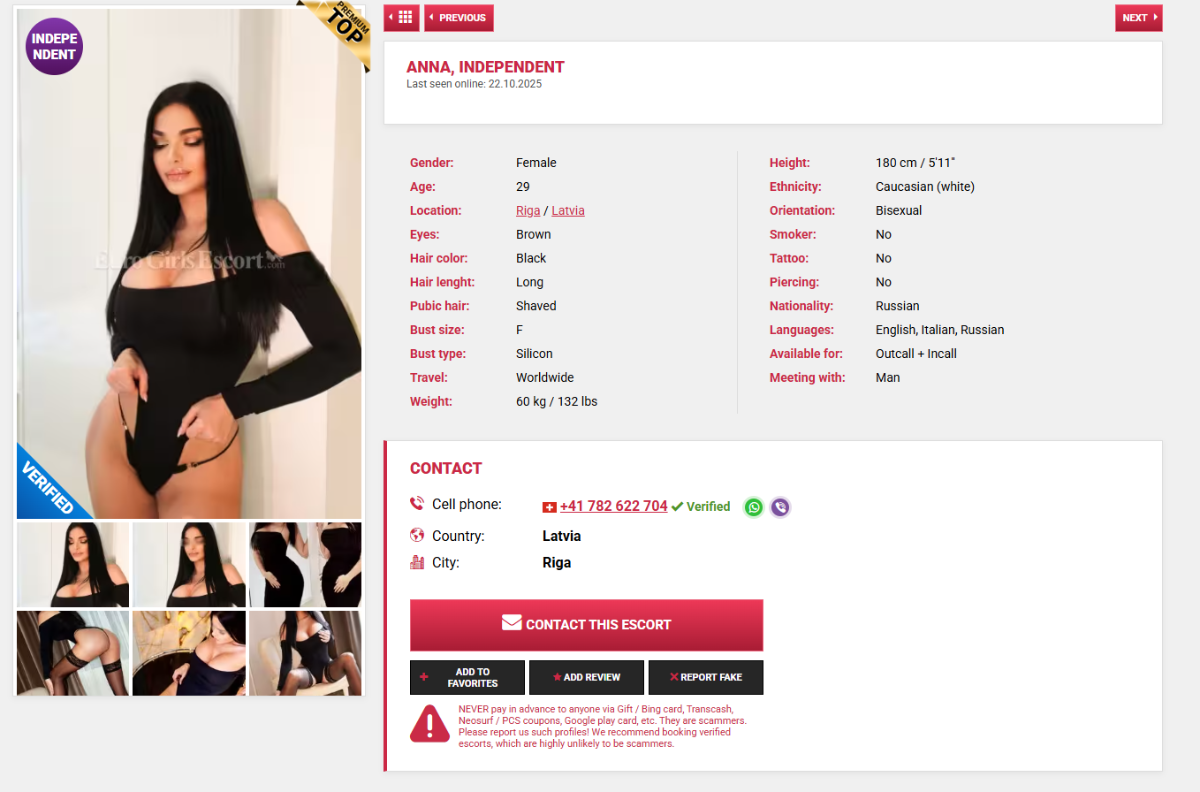Click Contact This Escort button
Image resolution: width=1200 pixels, height=792 pixels.
point(586,625)
